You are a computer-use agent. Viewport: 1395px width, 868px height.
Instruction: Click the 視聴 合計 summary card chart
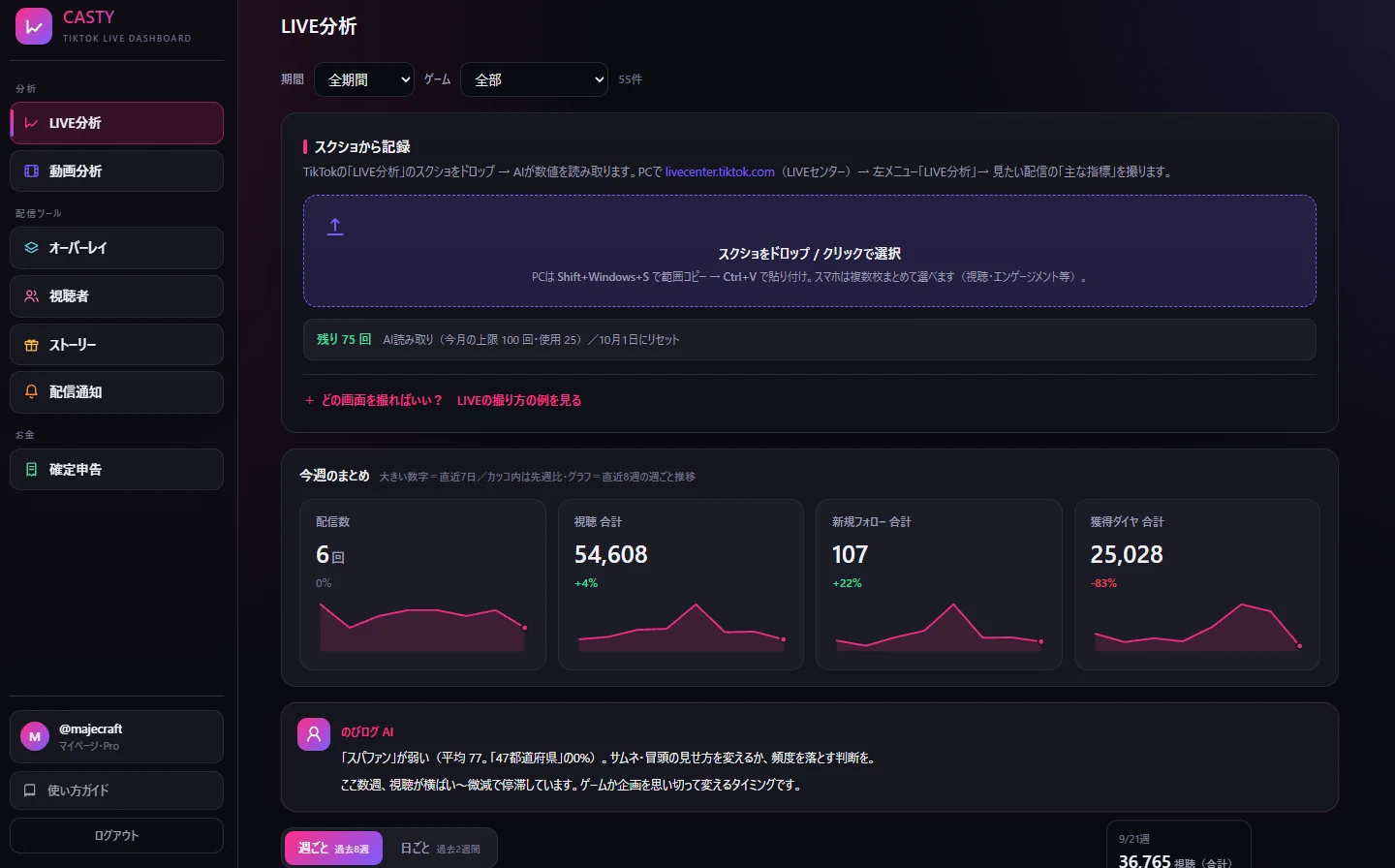[681, 626]
